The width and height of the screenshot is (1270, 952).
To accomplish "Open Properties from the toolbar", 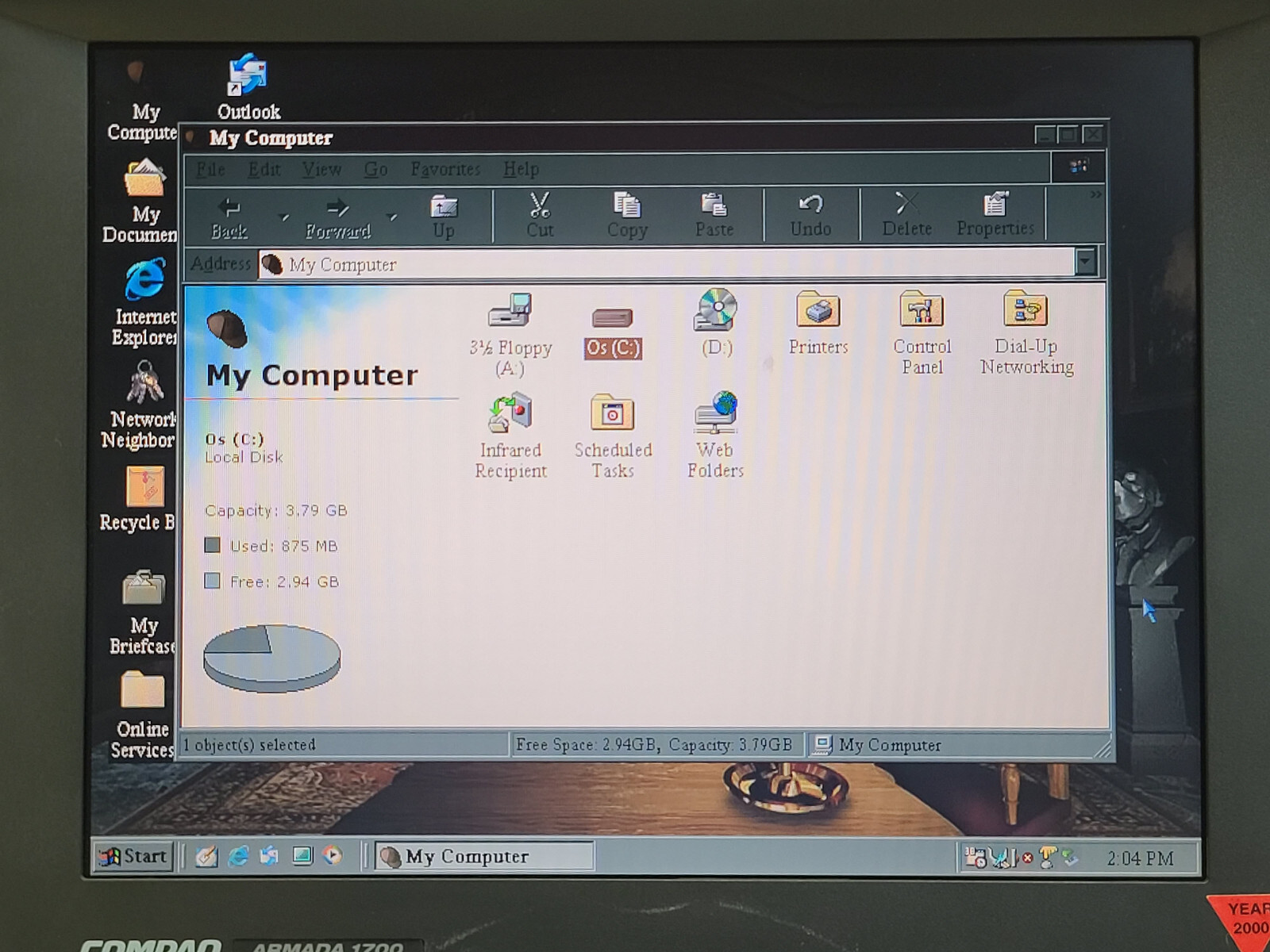I will click(995, 215).
